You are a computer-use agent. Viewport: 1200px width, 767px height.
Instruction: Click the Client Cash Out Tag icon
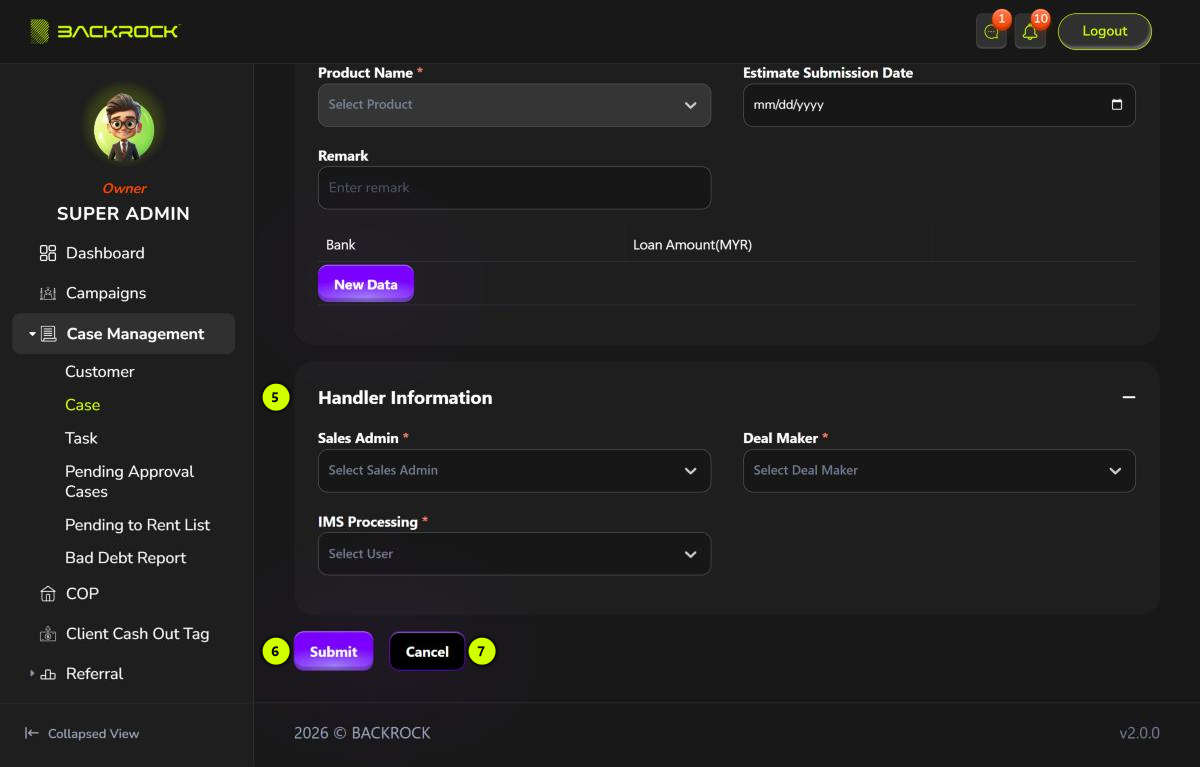coord(48,634)
